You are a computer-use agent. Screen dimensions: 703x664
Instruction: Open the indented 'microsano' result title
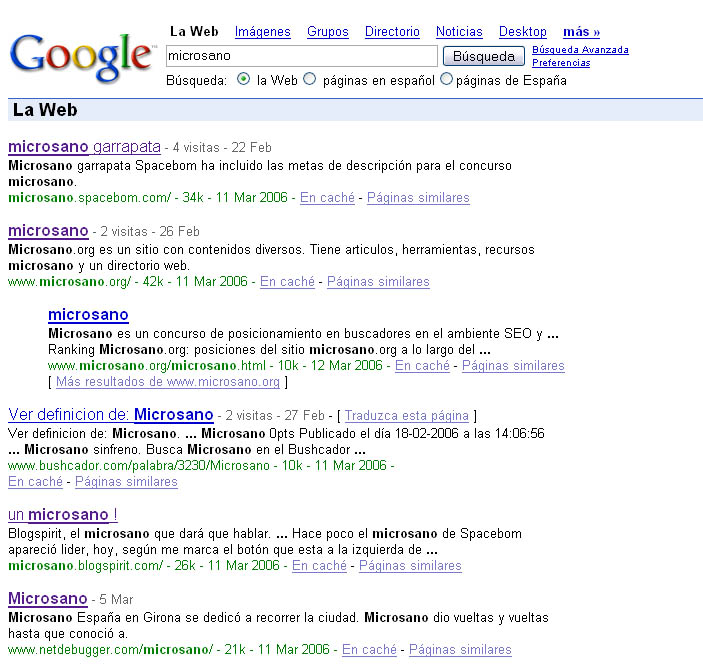(88, 315)
